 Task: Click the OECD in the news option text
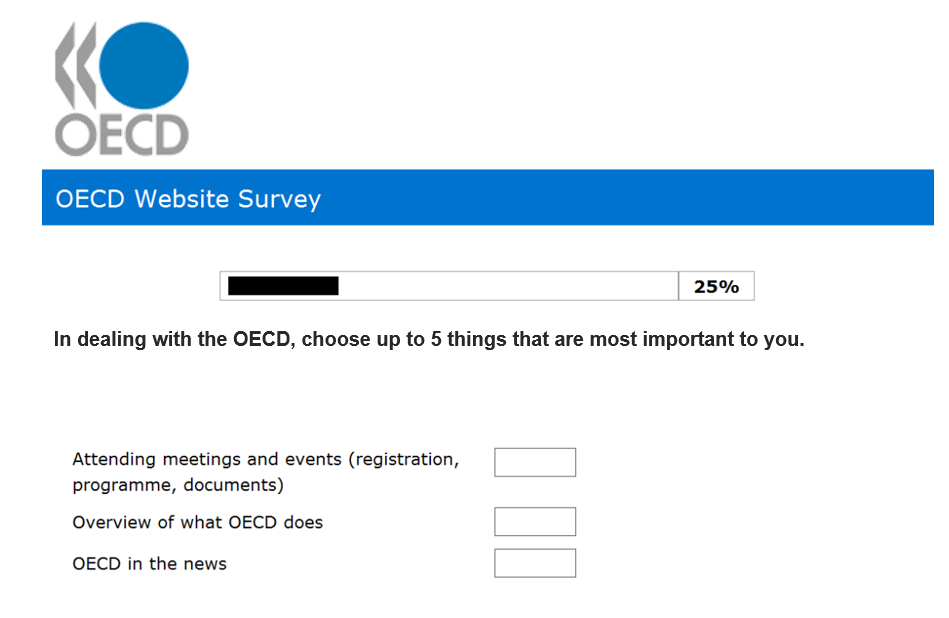149,563
